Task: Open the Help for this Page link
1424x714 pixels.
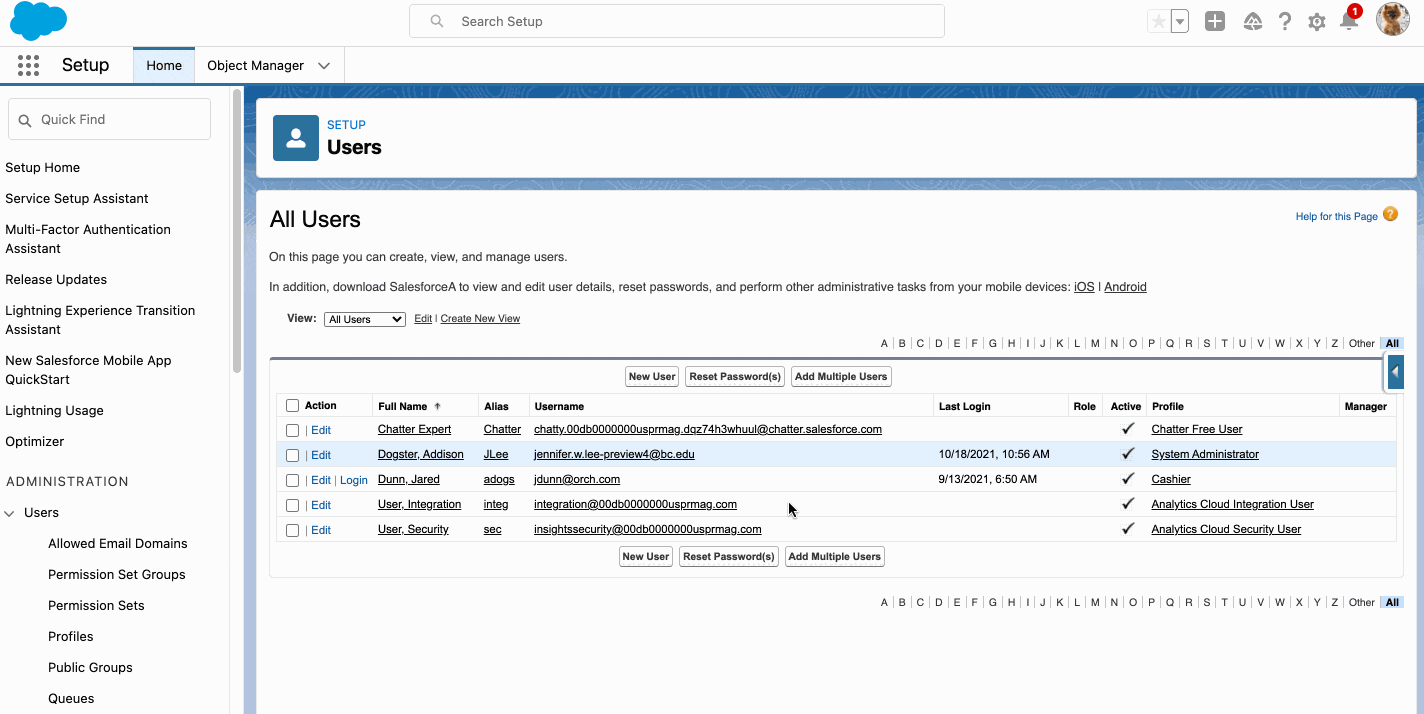Action: [x=1337, y=217]
